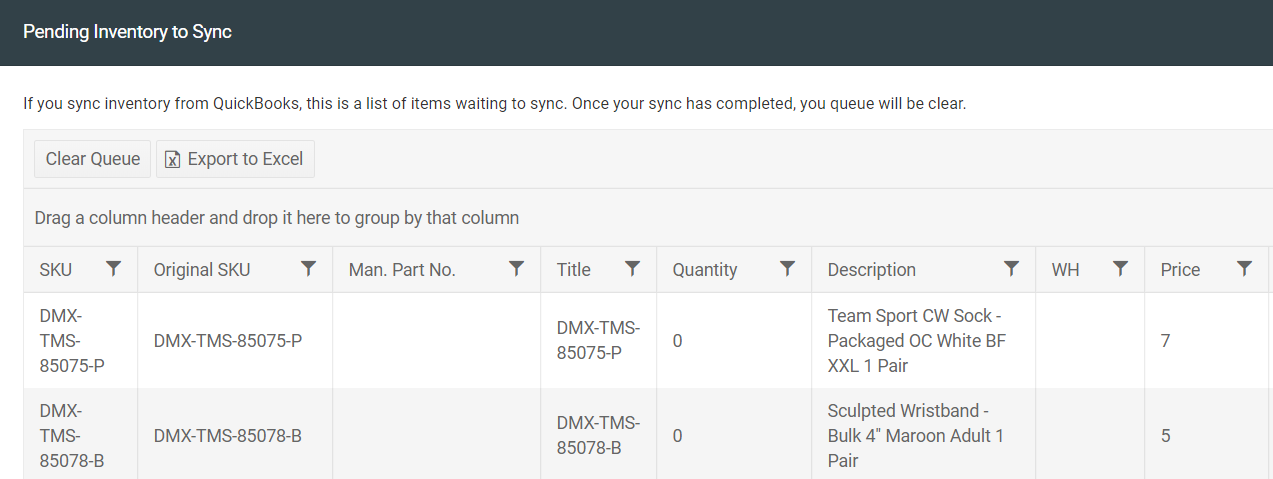Image resolution: width=1273 pixels, height=479 pixels.
Task: Click the Team Sport CW Sock description
Action: point(917,341)
